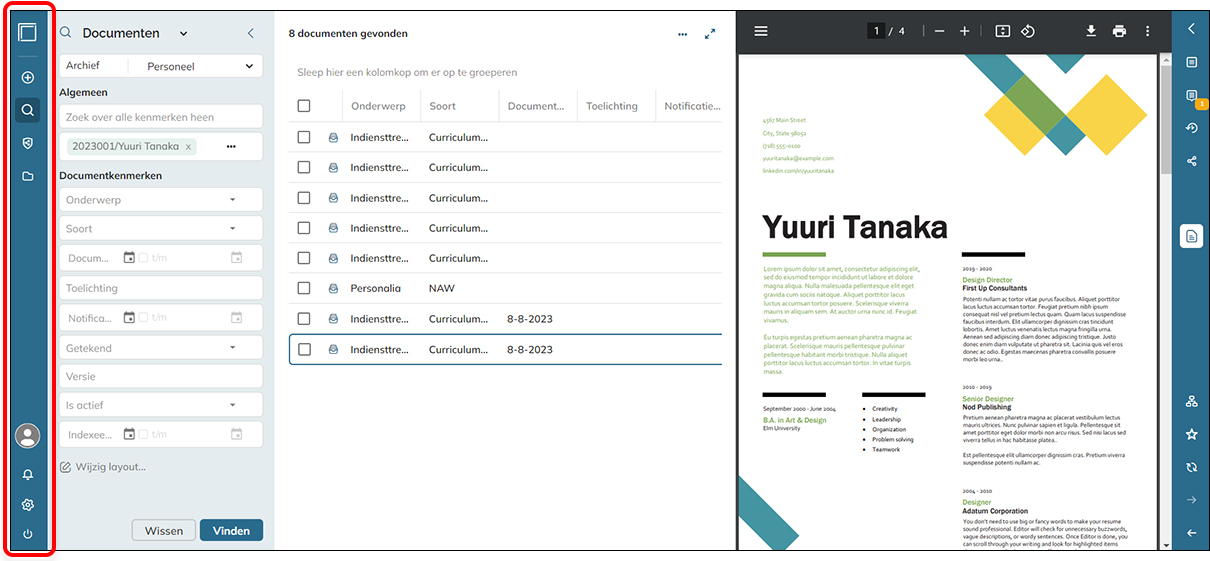Screen dimensions: 1210x561
Task: Click the 'Zoek over alle kenmerken heen' search field
Action: point(161,118)
